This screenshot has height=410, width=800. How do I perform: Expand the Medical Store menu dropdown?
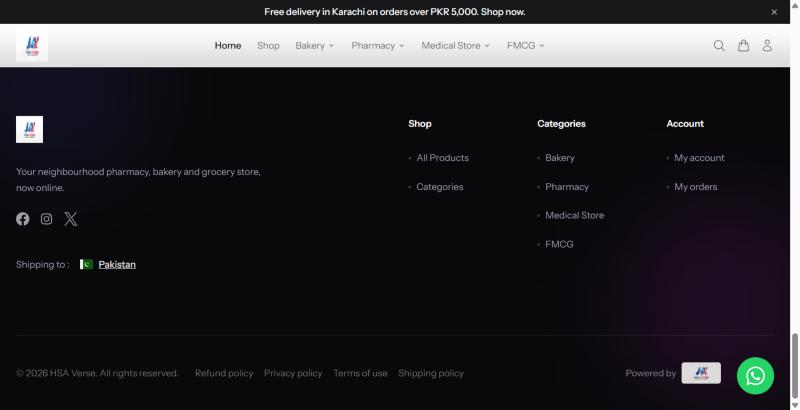[455, 45]
